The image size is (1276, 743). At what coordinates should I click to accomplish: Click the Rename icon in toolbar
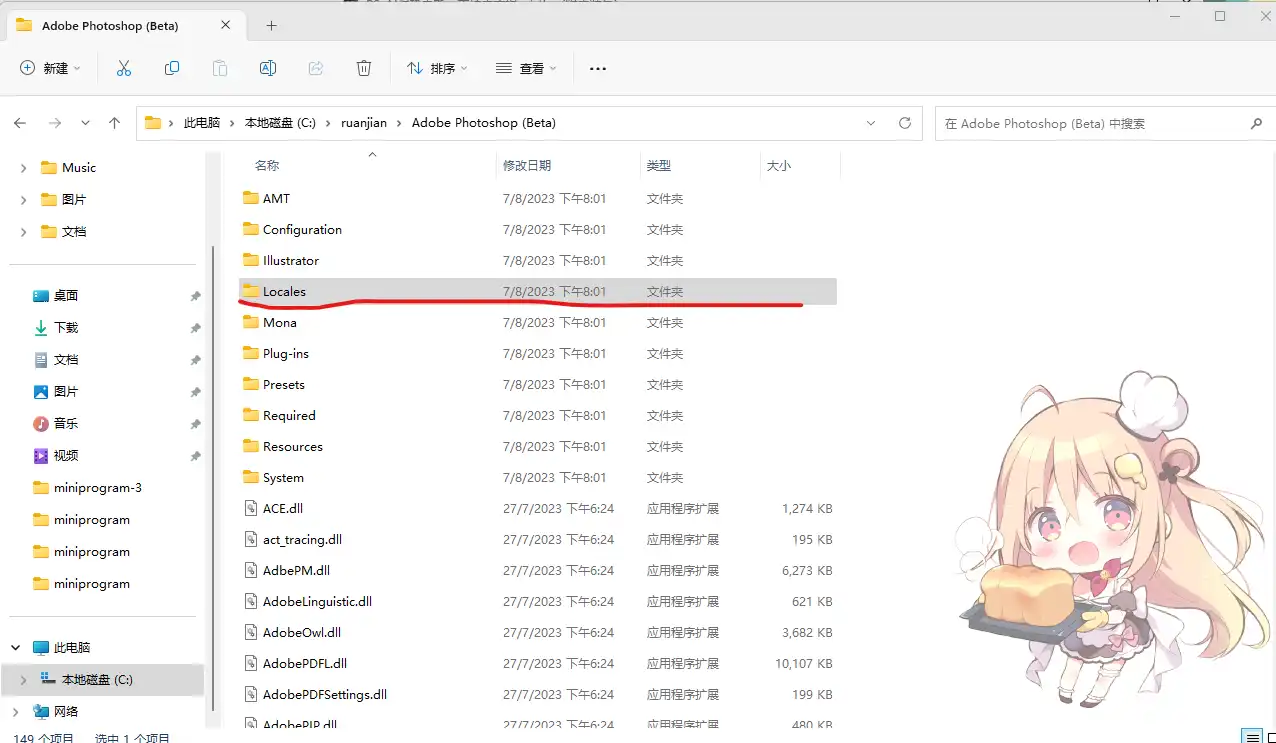pyautogui.click(x=268, y=68)
